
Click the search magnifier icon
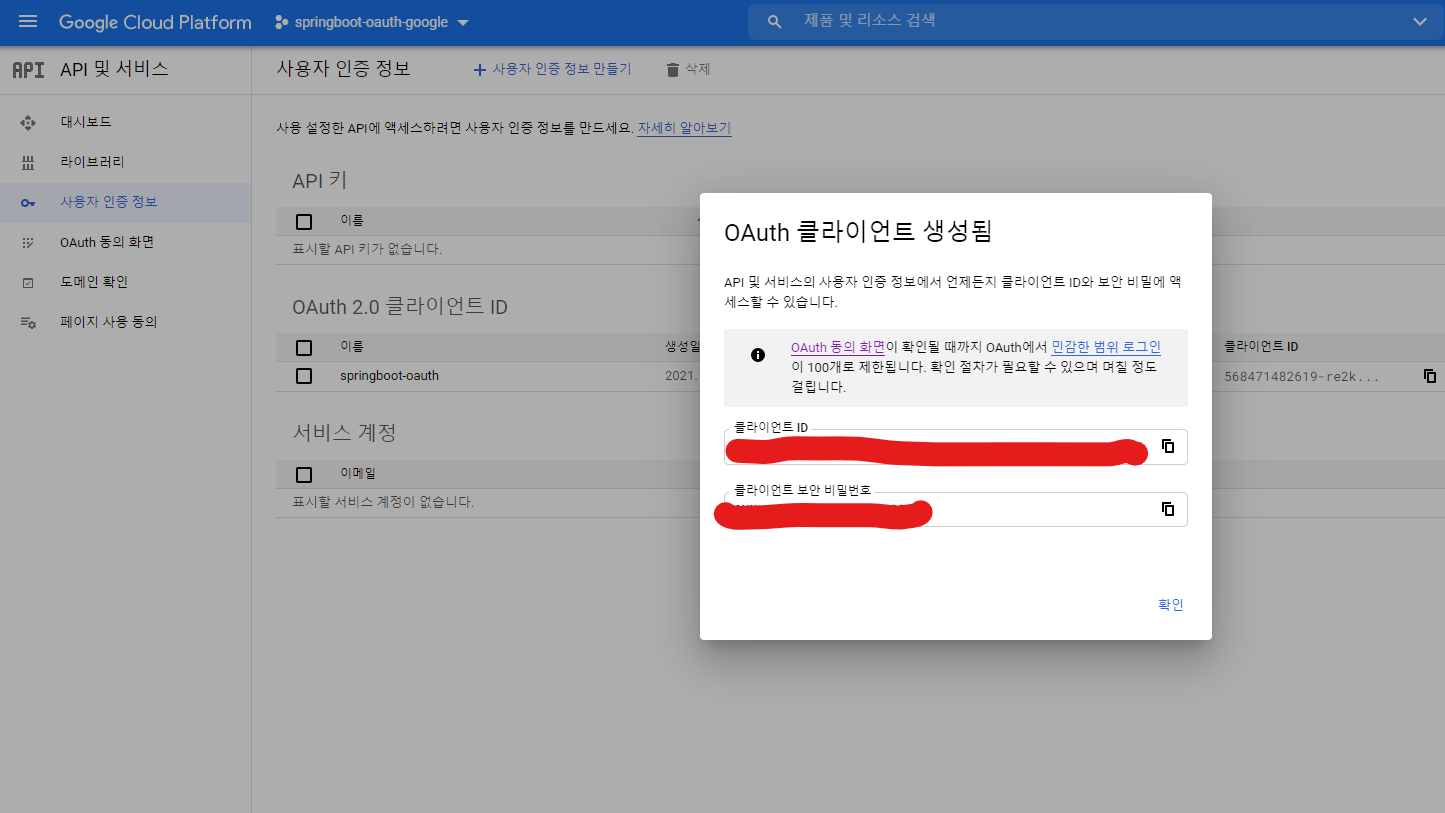click(774, 21)
